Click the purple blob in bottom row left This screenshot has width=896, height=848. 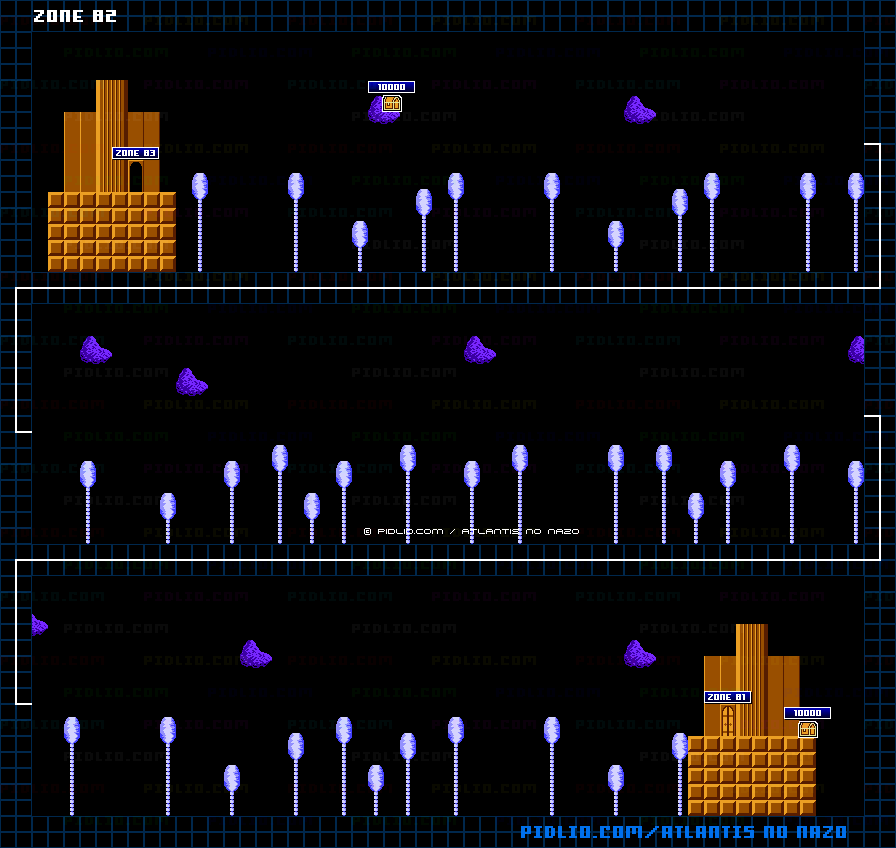point(255,654)
